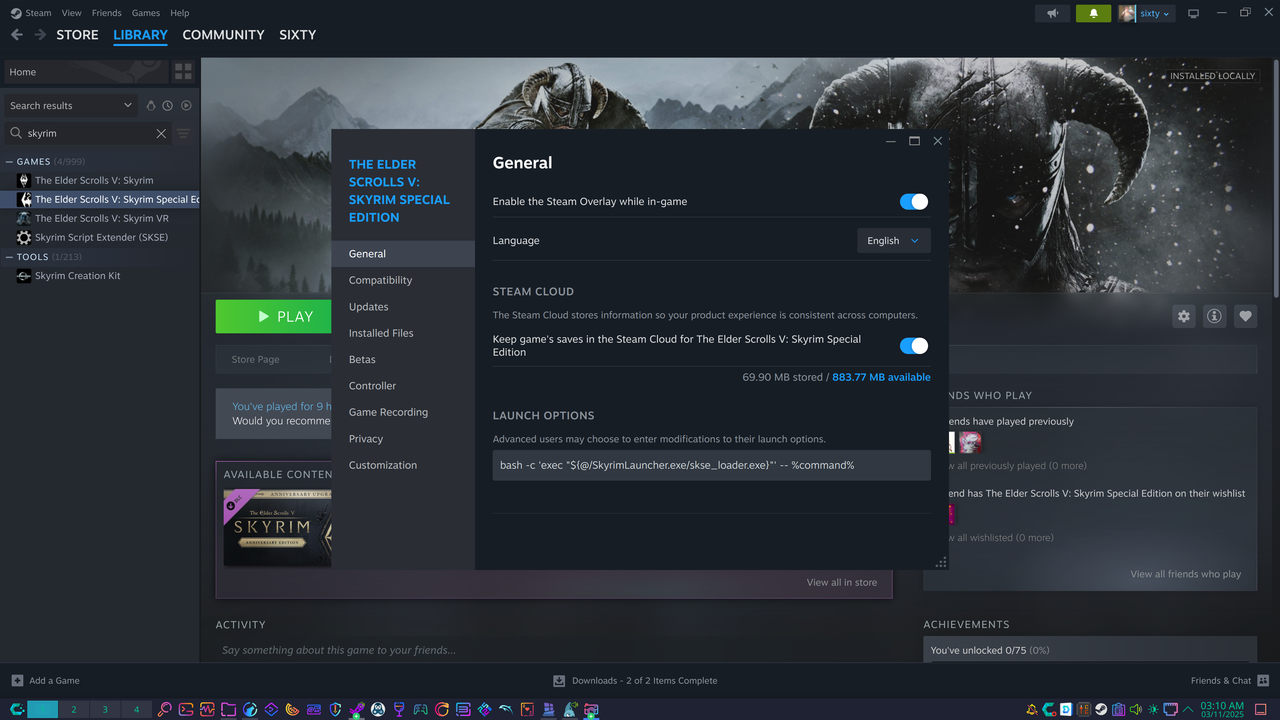The width and height of the screenshot is (1280, 720).
Task: Open the COMMUNITY menu in the navigation
Action: [x=223, y=35]
